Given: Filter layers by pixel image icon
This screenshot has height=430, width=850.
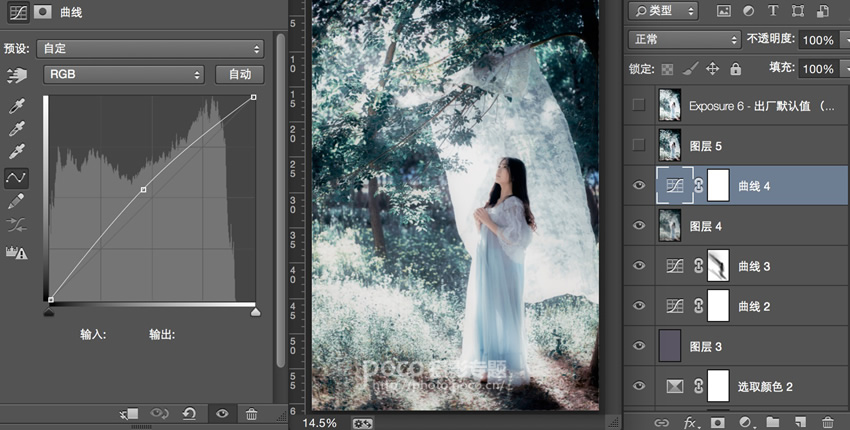Looking at the screenshot, I should pos(724,11).
